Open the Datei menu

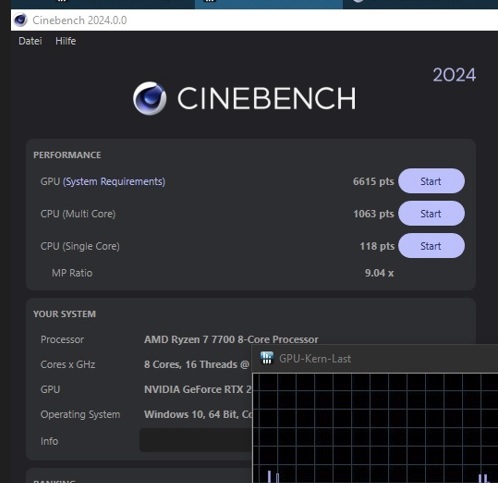coord(30,41)
